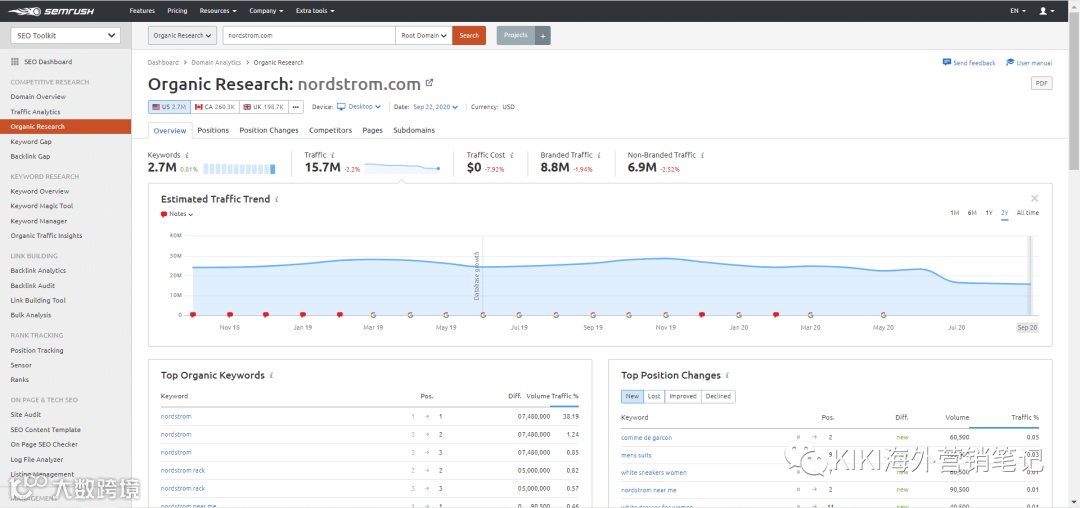Click the first red note marker on chart
1080x508 pixels.
click(193, 315)
